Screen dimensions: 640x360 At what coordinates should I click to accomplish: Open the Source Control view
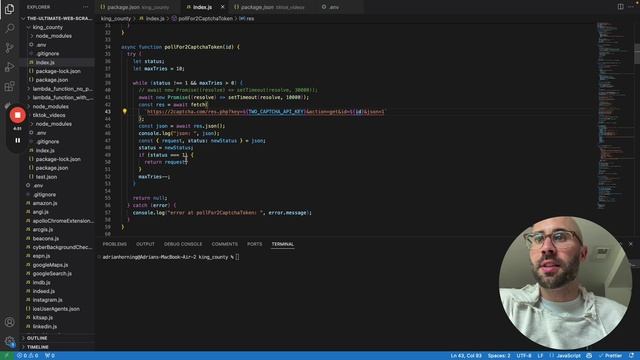[9, 48]
